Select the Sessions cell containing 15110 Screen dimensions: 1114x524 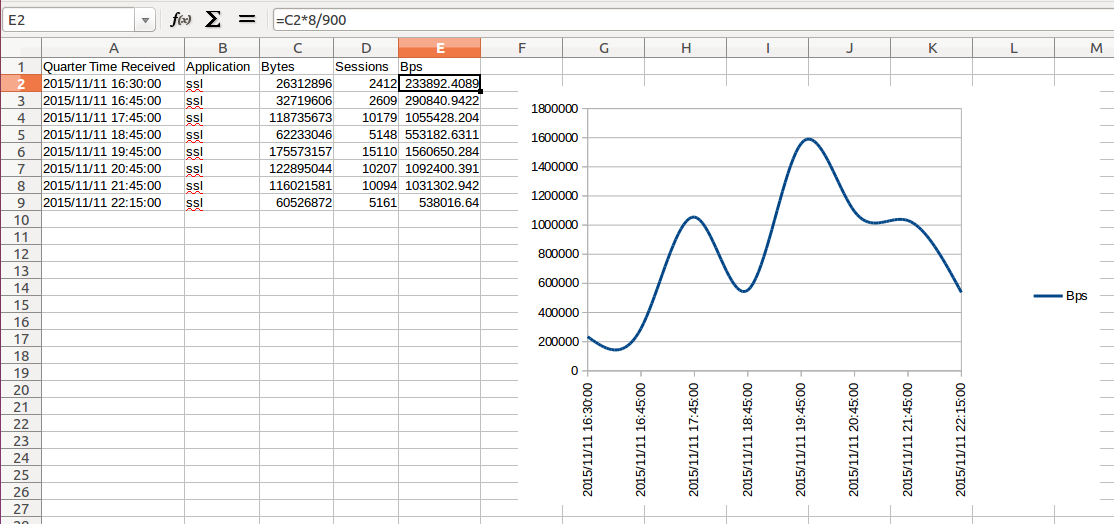[365, 152]
